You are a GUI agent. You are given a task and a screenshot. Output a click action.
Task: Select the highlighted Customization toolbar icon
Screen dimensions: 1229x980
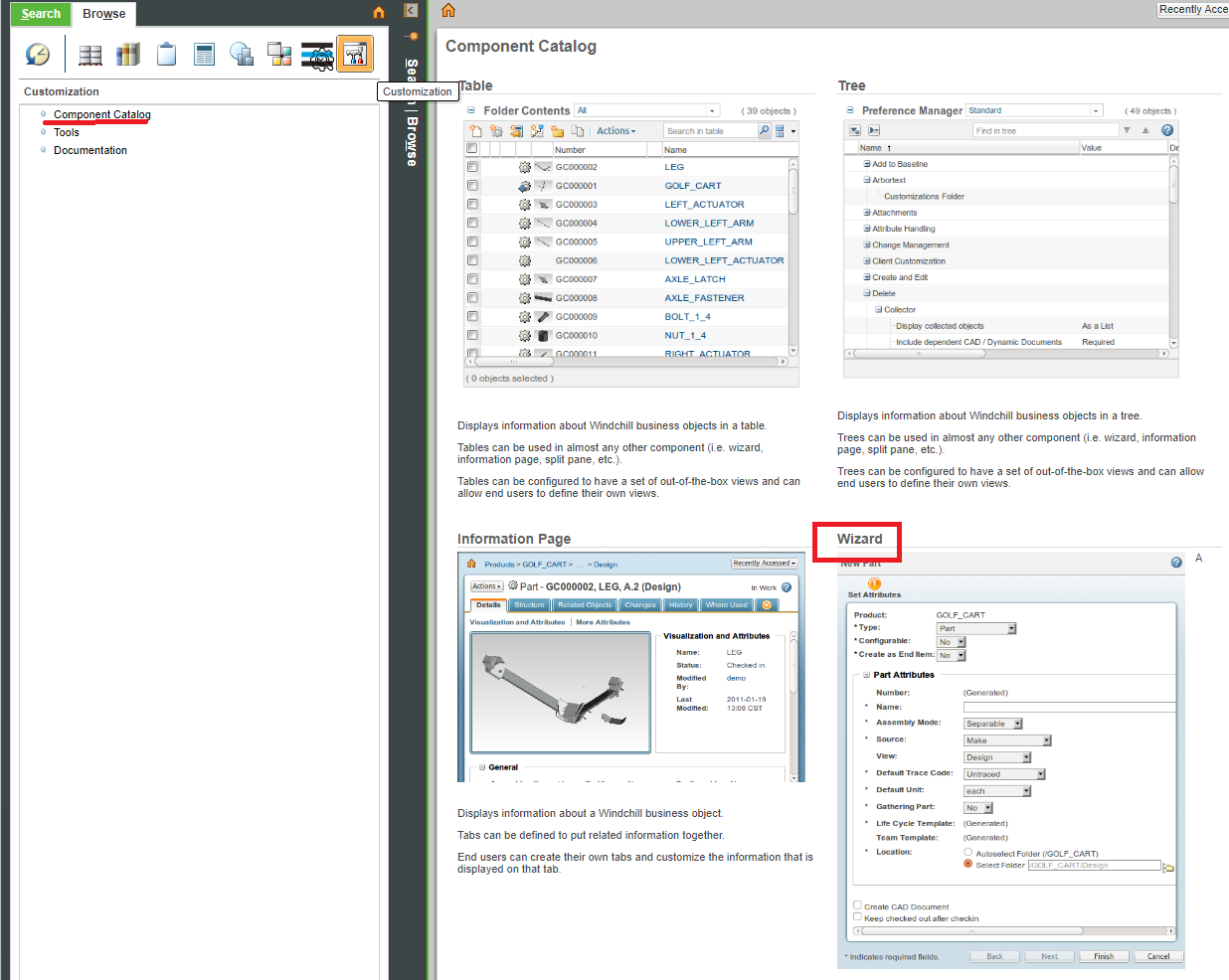pyautogui.click(x=355, y=54)
